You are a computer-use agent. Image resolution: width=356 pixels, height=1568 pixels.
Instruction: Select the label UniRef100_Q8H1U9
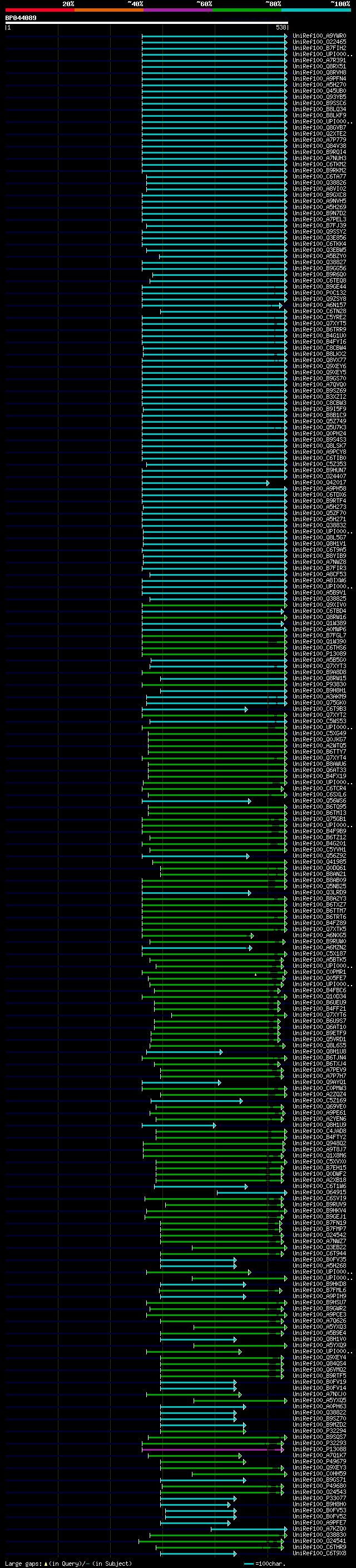tap(319, 1125)
